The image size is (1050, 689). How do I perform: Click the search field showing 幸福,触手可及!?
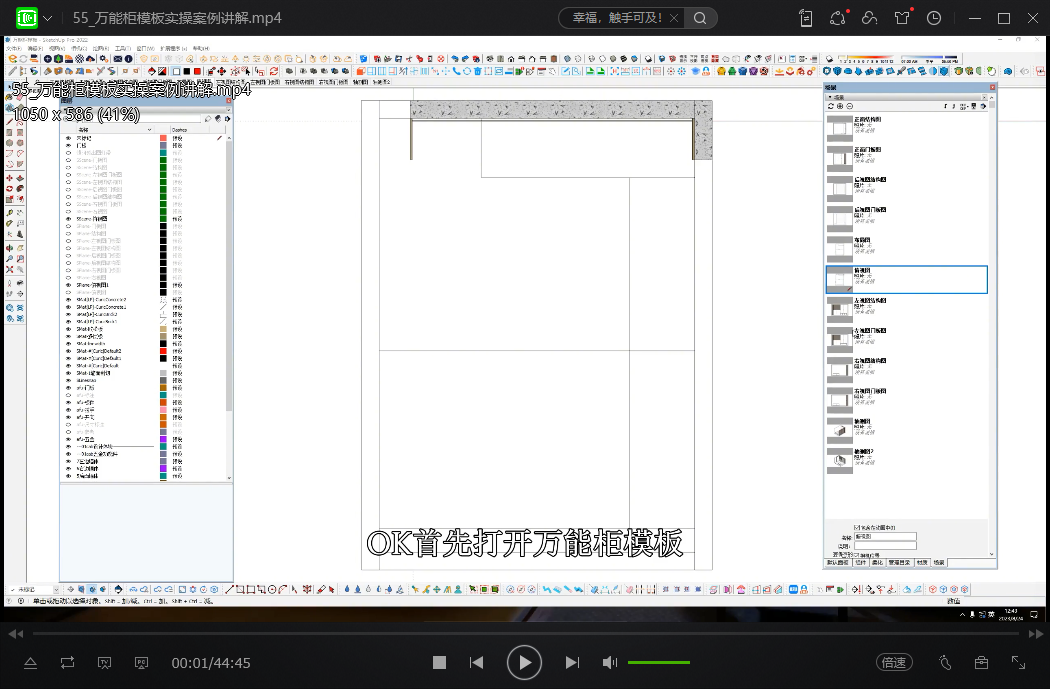click(x=617, y=18)
